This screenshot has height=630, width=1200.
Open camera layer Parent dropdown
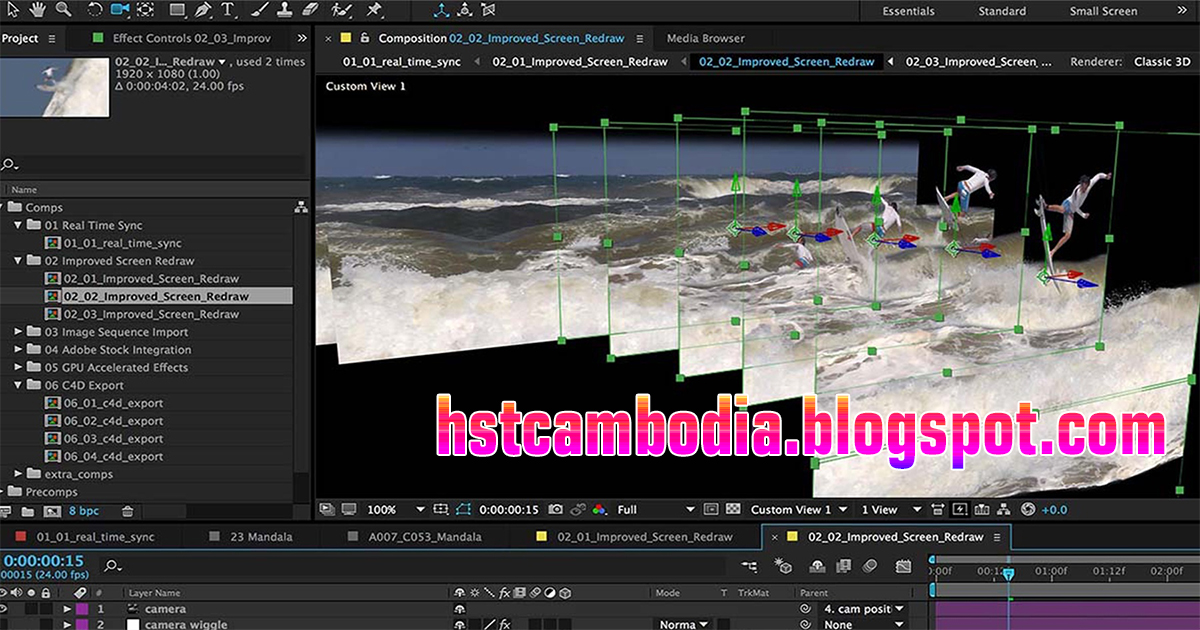click(x=864, y=608)
